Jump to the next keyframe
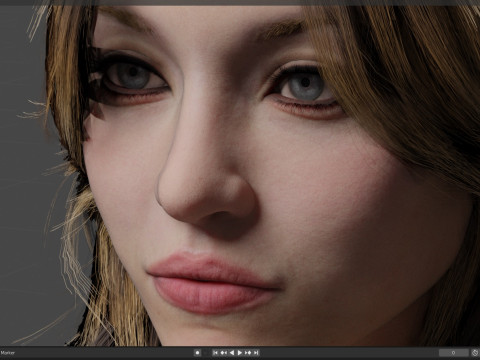This screenshot has height=360, width=480. click(x=248, y=353)
